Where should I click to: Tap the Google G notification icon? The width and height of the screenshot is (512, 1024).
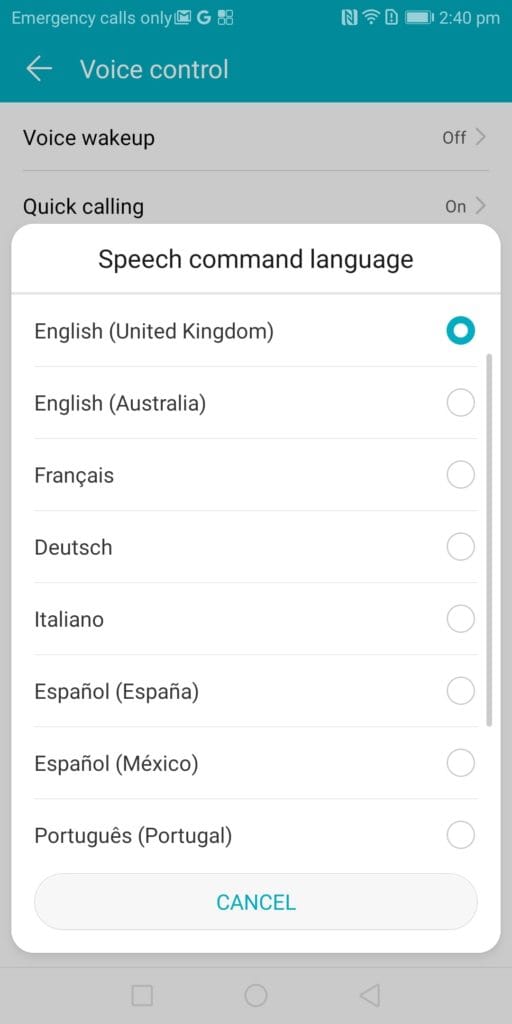pos(204,18)
